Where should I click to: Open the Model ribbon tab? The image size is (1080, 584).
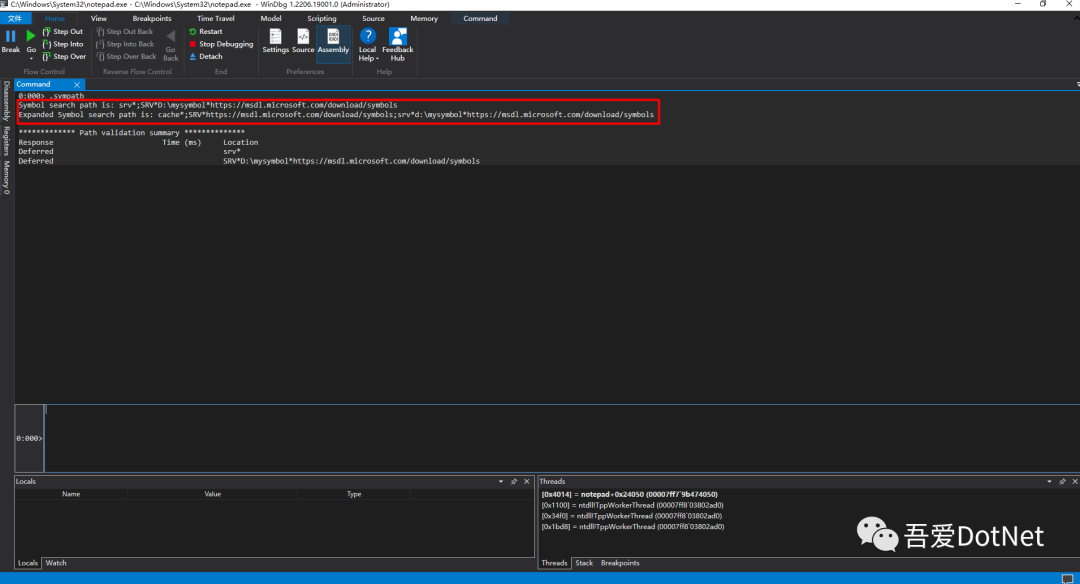pos(271,19)
